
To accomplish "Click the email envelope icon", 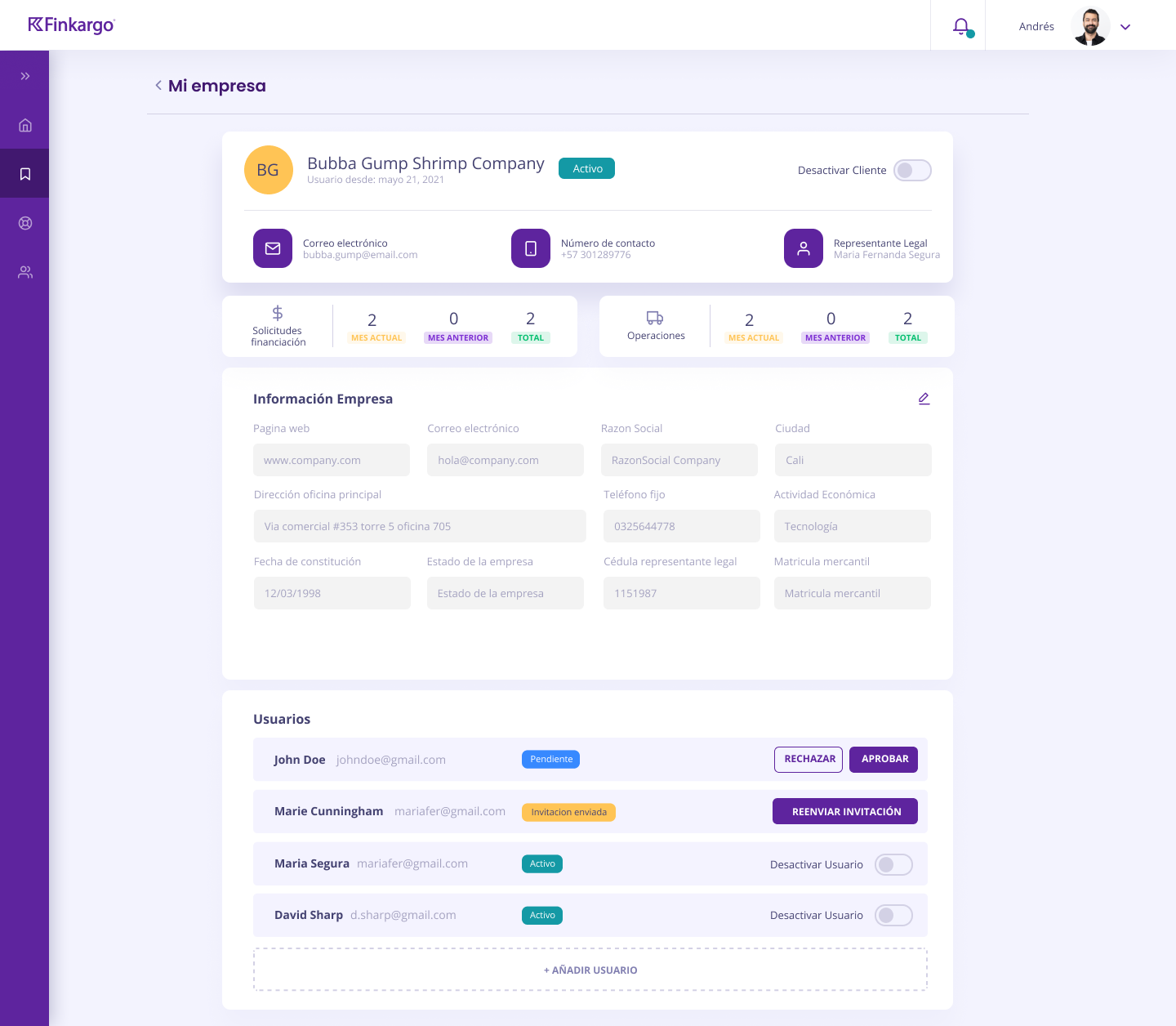I will point(273,248).
